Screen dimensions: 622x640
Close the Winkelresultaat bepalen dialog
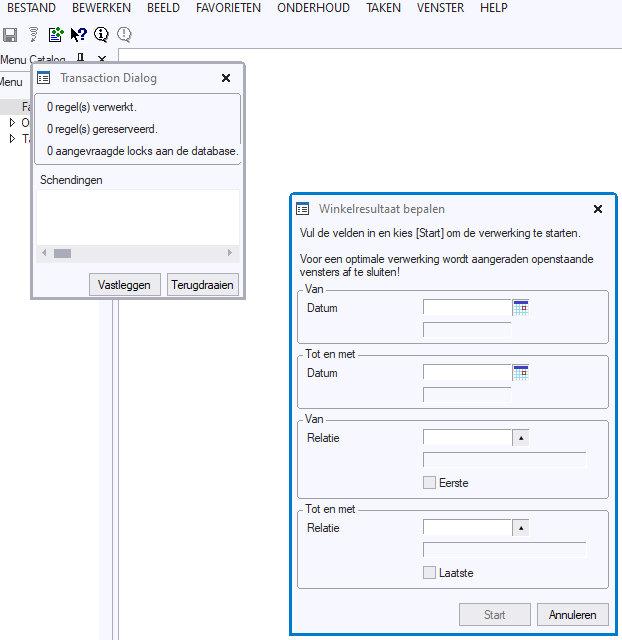point(598,209)
